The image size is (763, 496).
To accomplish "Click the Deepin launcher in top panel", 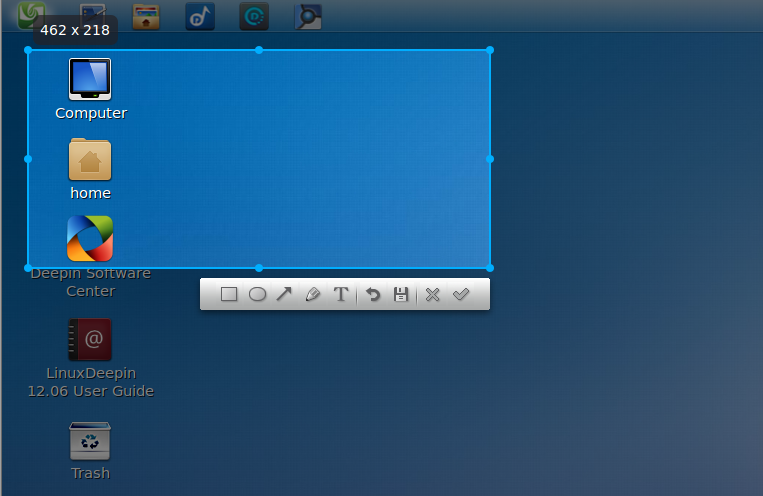I will 32,15.
